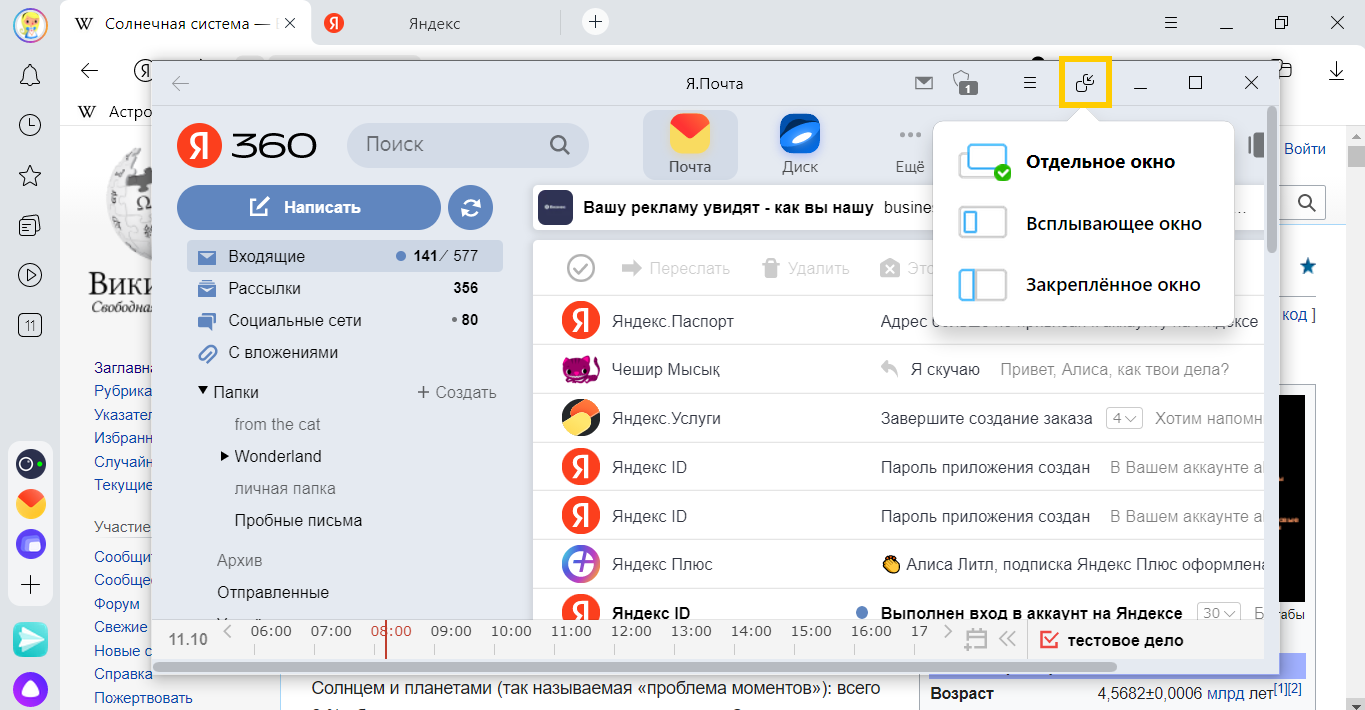Click the protection shield icon with badge
The width and height of the screenshot is (1365, 710).
tap(963, 83)
